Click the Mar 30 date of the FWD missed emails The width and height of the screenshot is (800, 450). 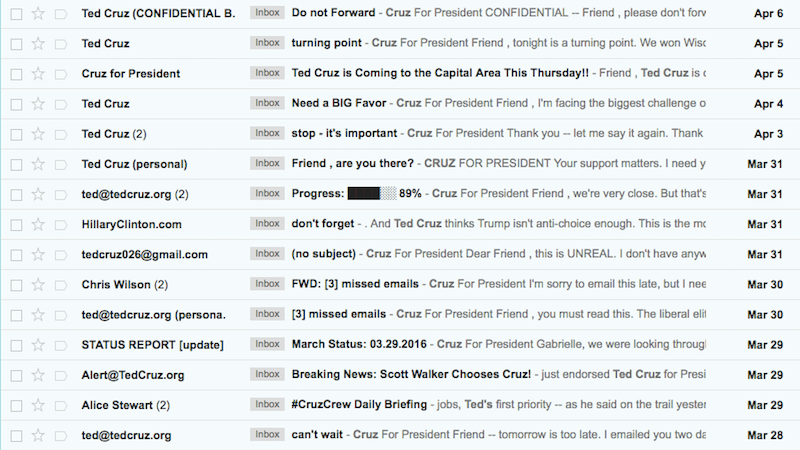coord(766,284)
